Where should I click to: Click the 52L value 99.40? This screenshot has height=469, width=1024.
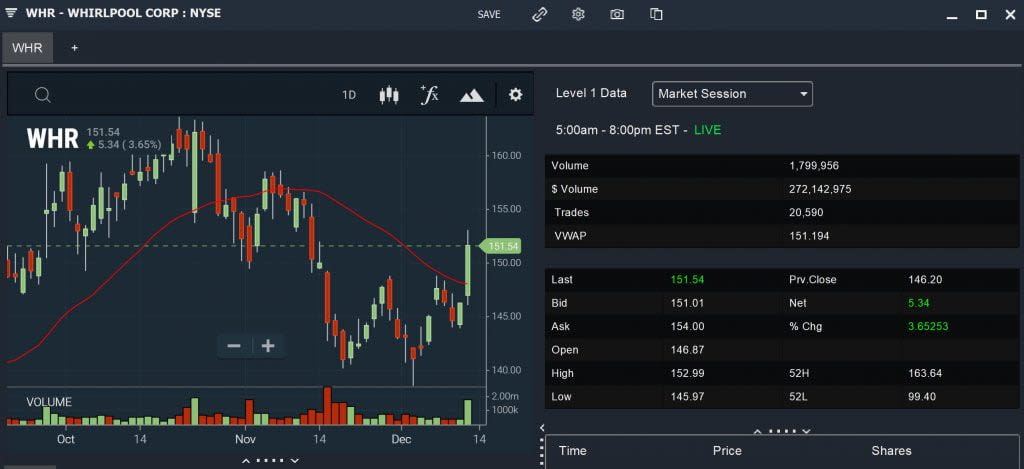point(921,397)
